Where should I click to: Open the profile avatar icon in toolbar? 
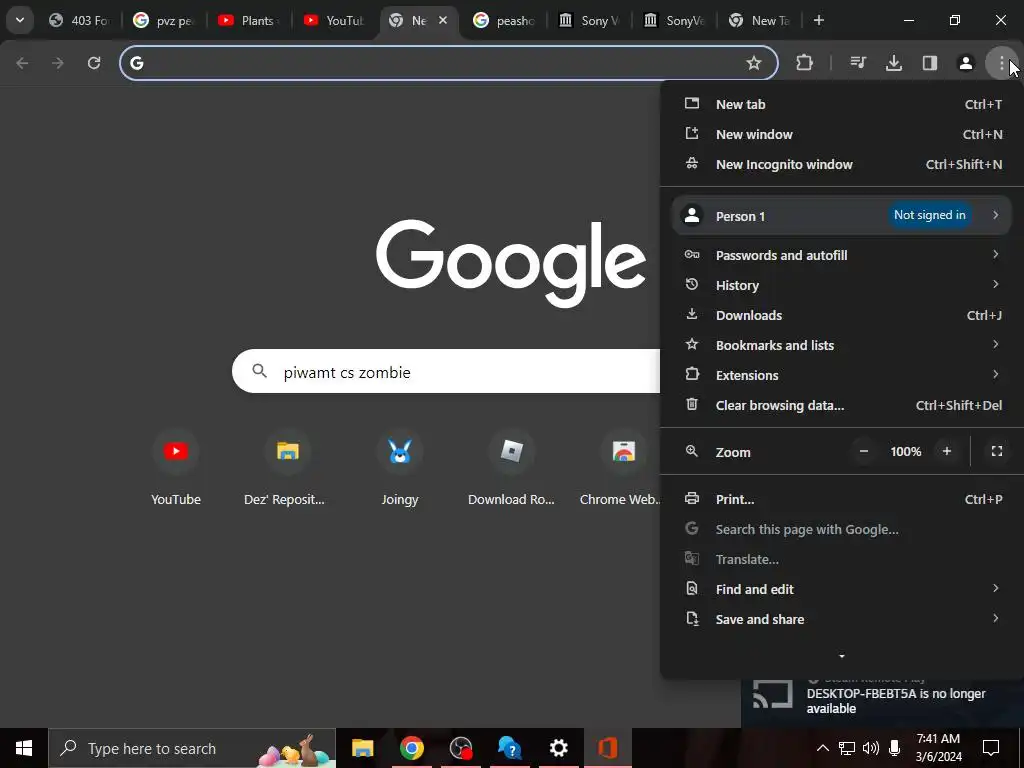pyautogui.click(x=966, y=63)
